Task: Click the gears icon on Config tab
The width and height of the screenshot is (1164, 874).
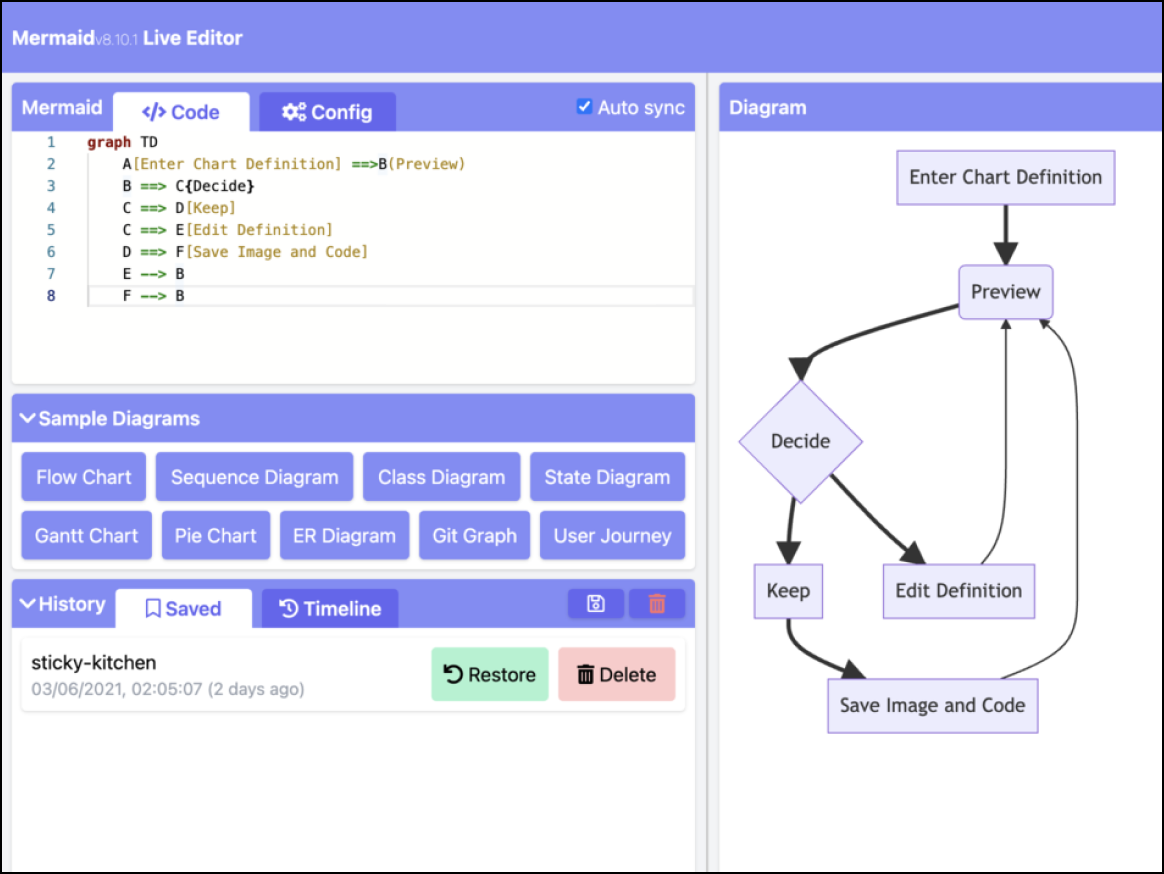Action: [x=294, y=112]
